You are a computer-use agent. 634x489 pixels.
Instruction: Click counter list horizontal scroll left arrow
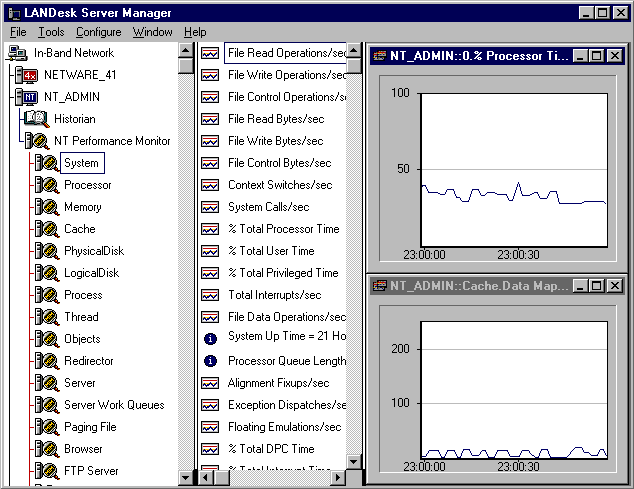click(206, 478)
